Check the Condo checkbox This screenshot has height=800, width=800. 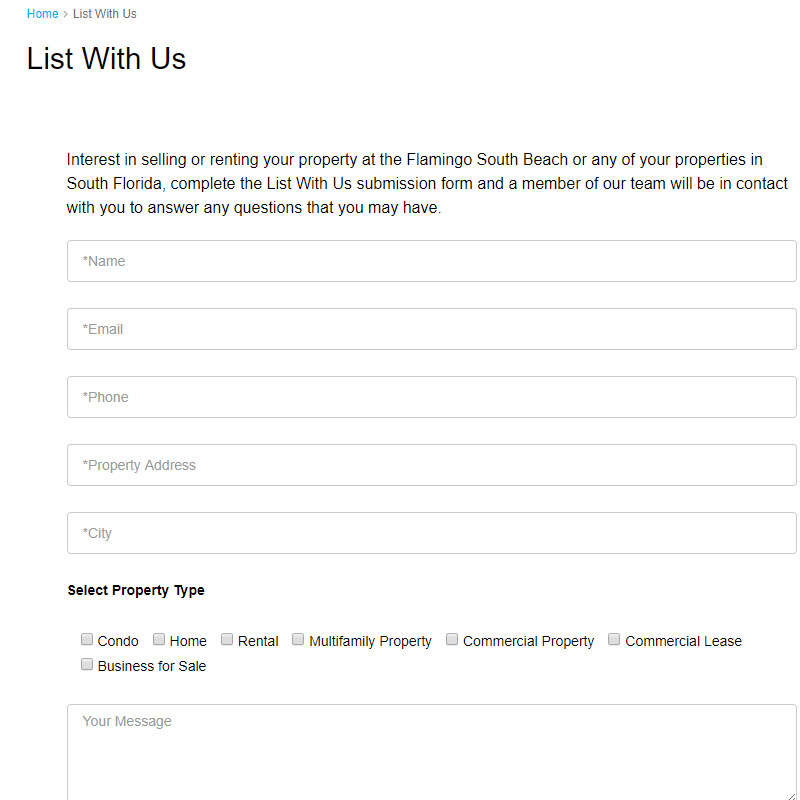click(x=87, y=640)
